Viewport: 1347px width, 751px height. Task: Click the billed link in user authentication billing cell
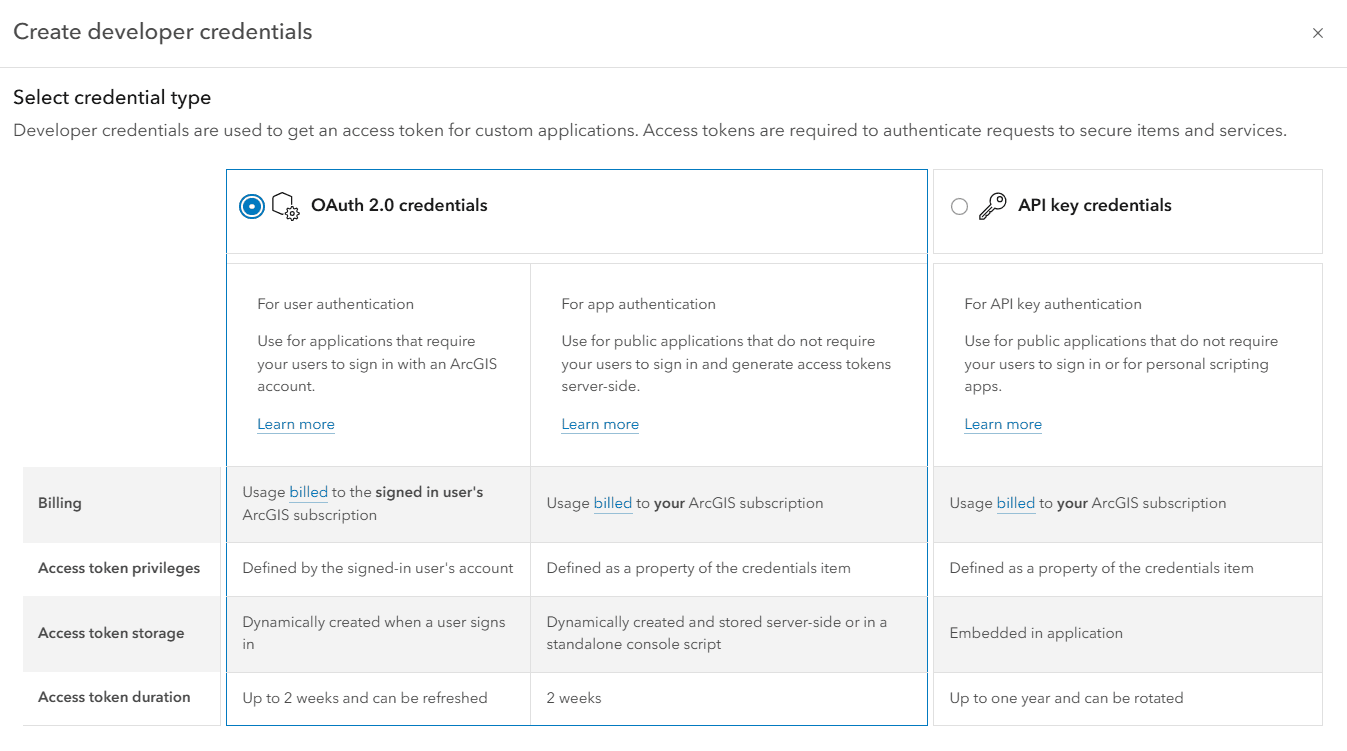click(x=308, y=491)
